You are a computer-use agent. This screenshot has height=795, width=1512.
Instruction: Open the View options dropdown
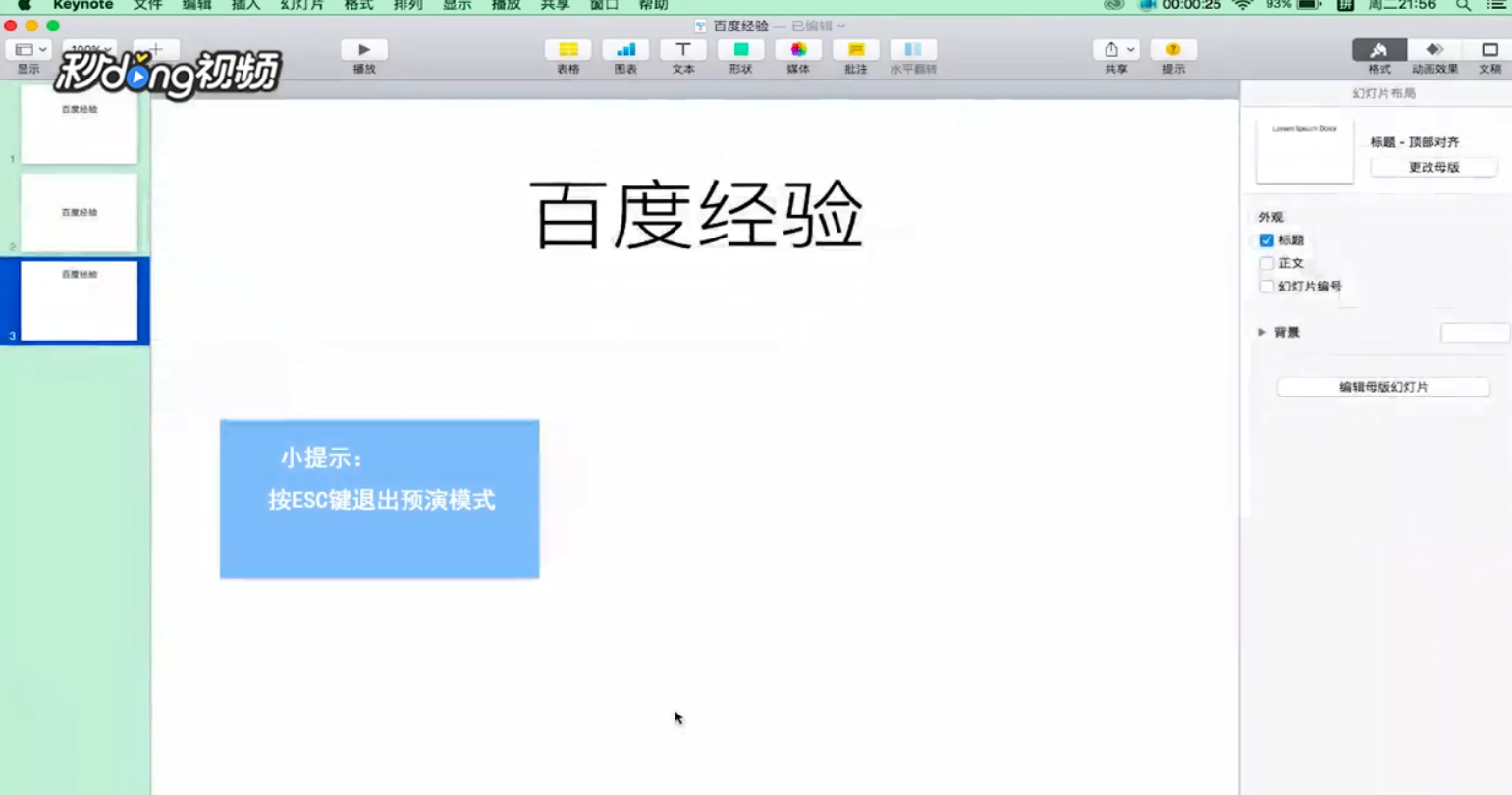click(x=28, y=50)
